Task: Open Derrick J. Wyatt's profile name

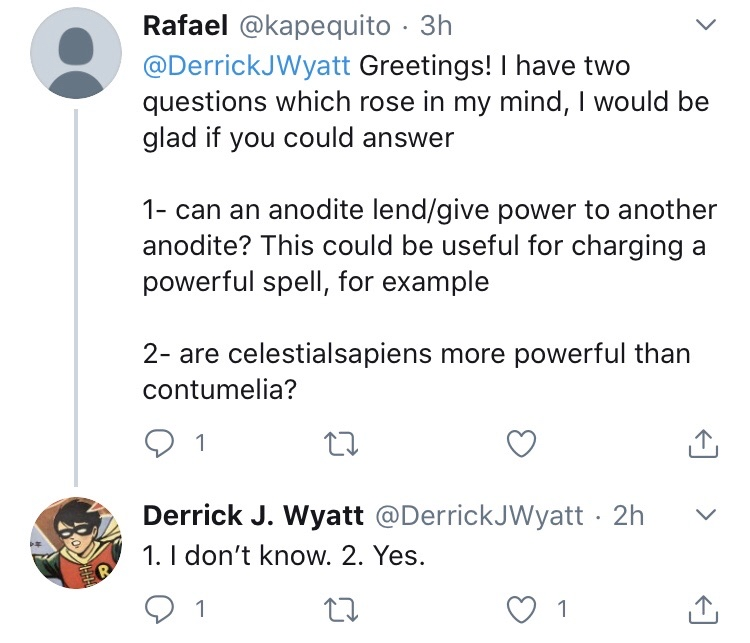Action: point(252,515)
